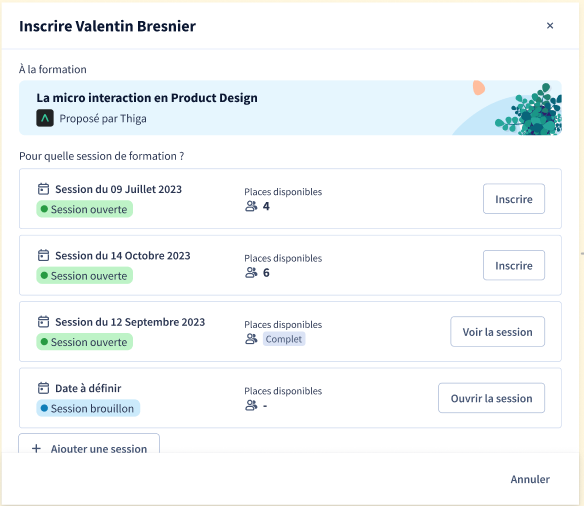Screen dimensions: 584x506
Task: Click title La micro interaction en Product Design
Action: coord(147,98)
